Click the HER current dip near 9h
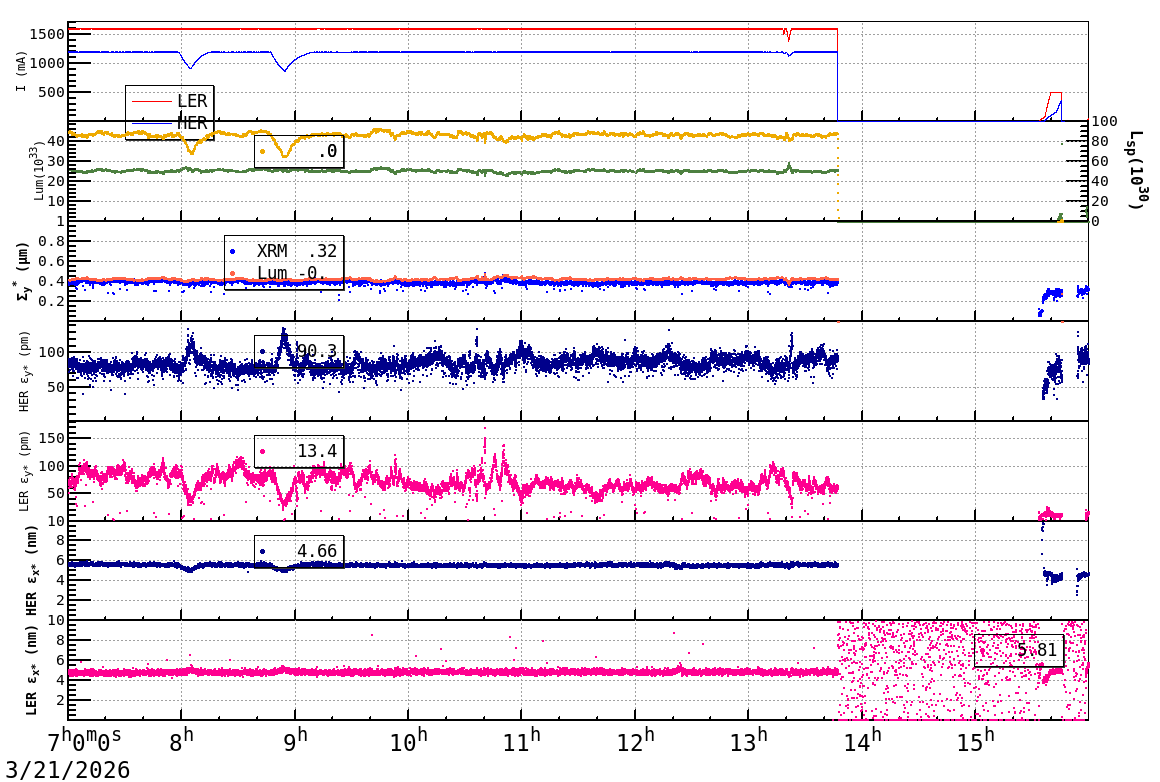The image size is (1160, 782). 285,62
